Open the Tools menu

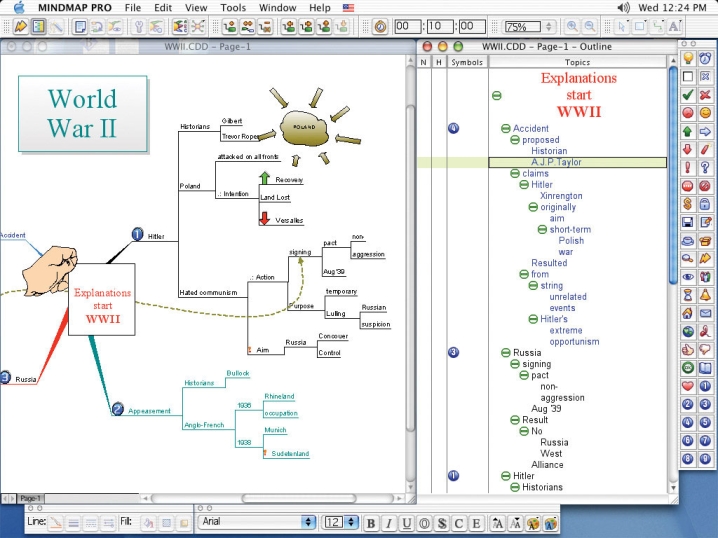233,7
